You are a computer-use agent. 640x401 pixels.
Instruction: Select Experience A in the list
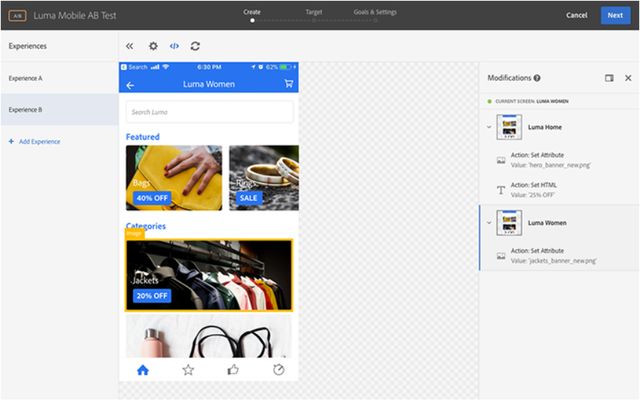[x=59, y=78]
